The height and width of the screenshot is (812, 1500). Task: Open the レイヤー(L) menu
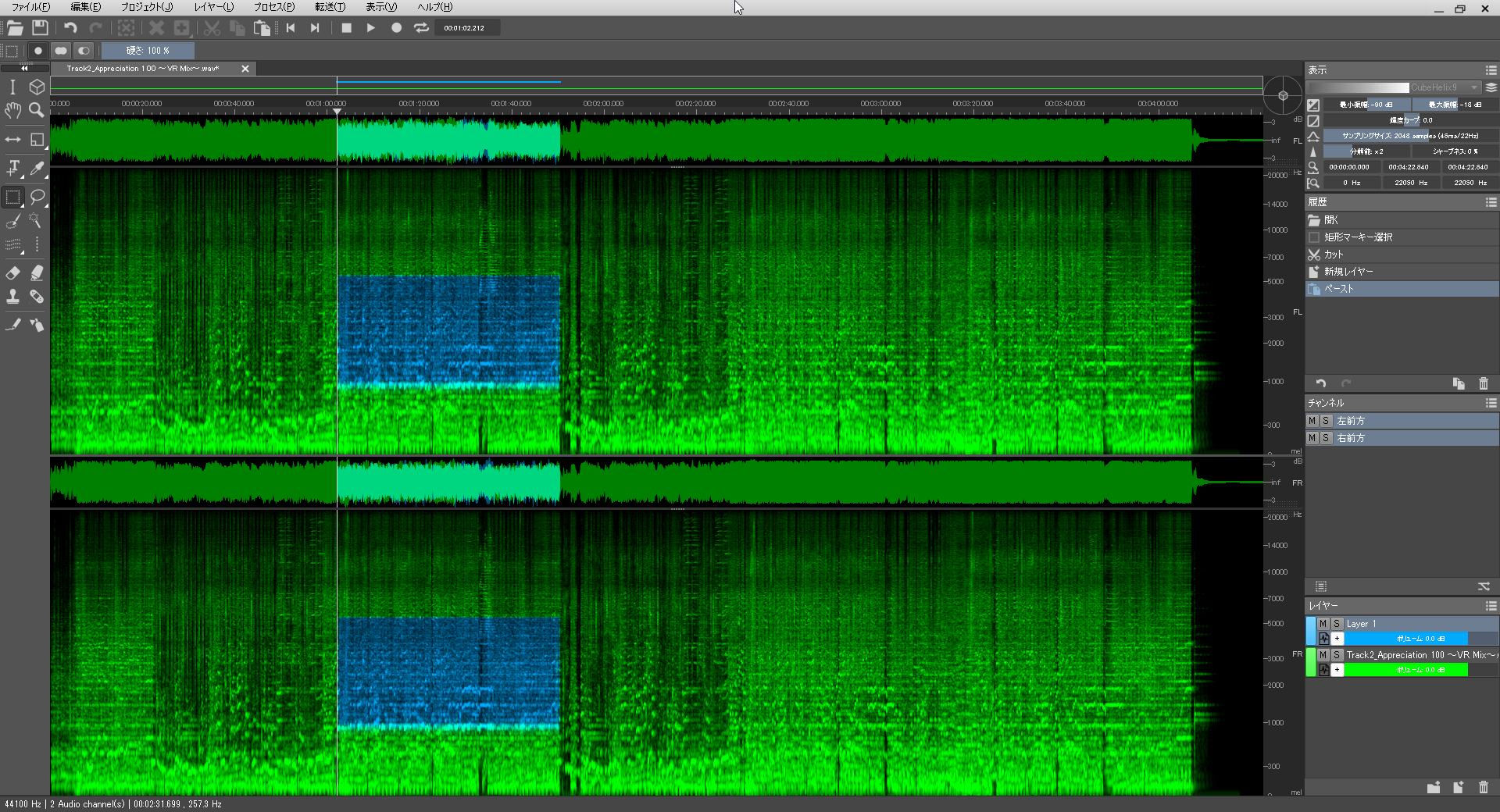214,7
